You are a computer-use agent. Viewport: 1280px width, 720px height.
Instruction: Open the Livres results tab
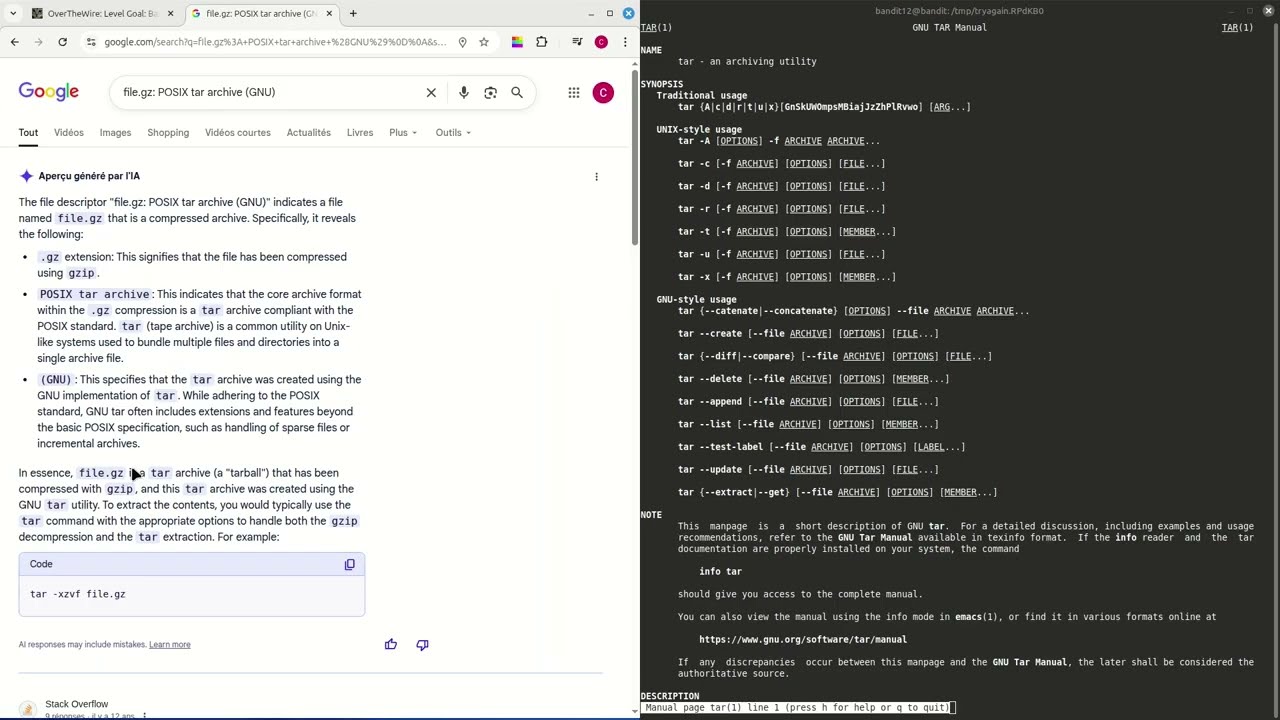pos(360,133)
